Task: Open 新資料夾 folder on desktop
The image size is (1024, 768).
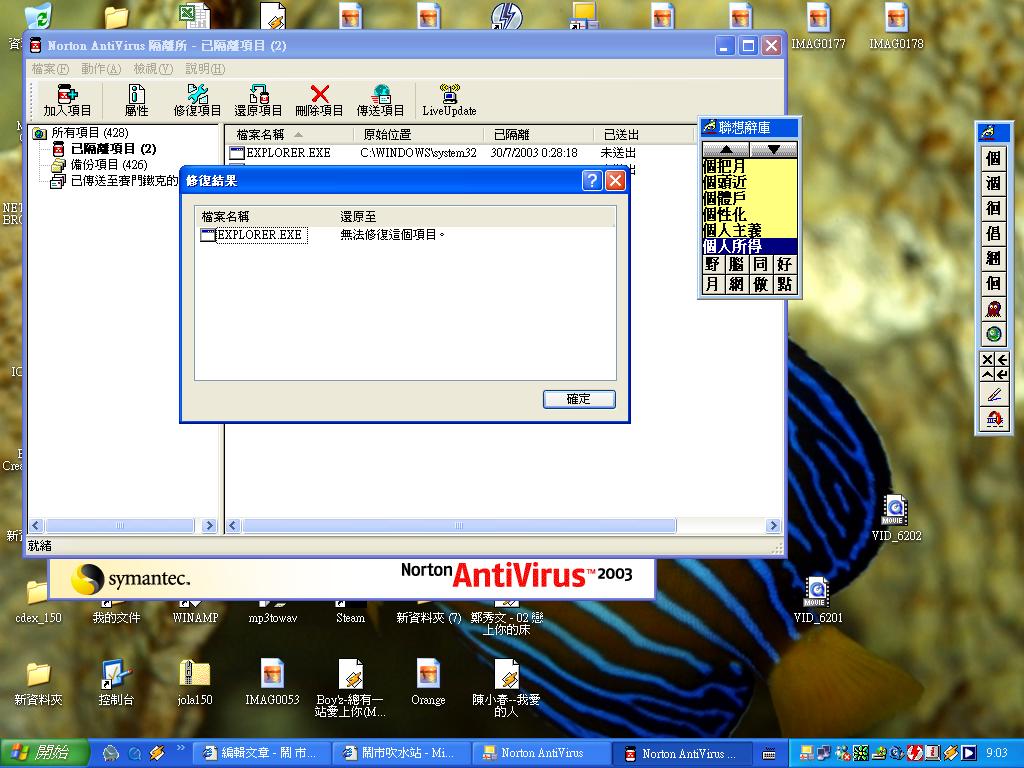Action: (x=38, y=682)
